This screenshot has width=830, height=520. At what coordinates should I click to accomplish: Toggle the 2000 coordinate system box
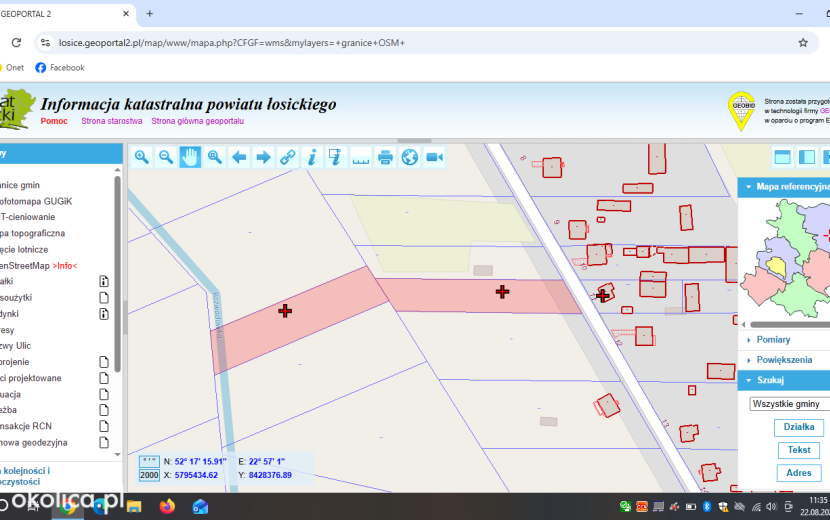149,475
